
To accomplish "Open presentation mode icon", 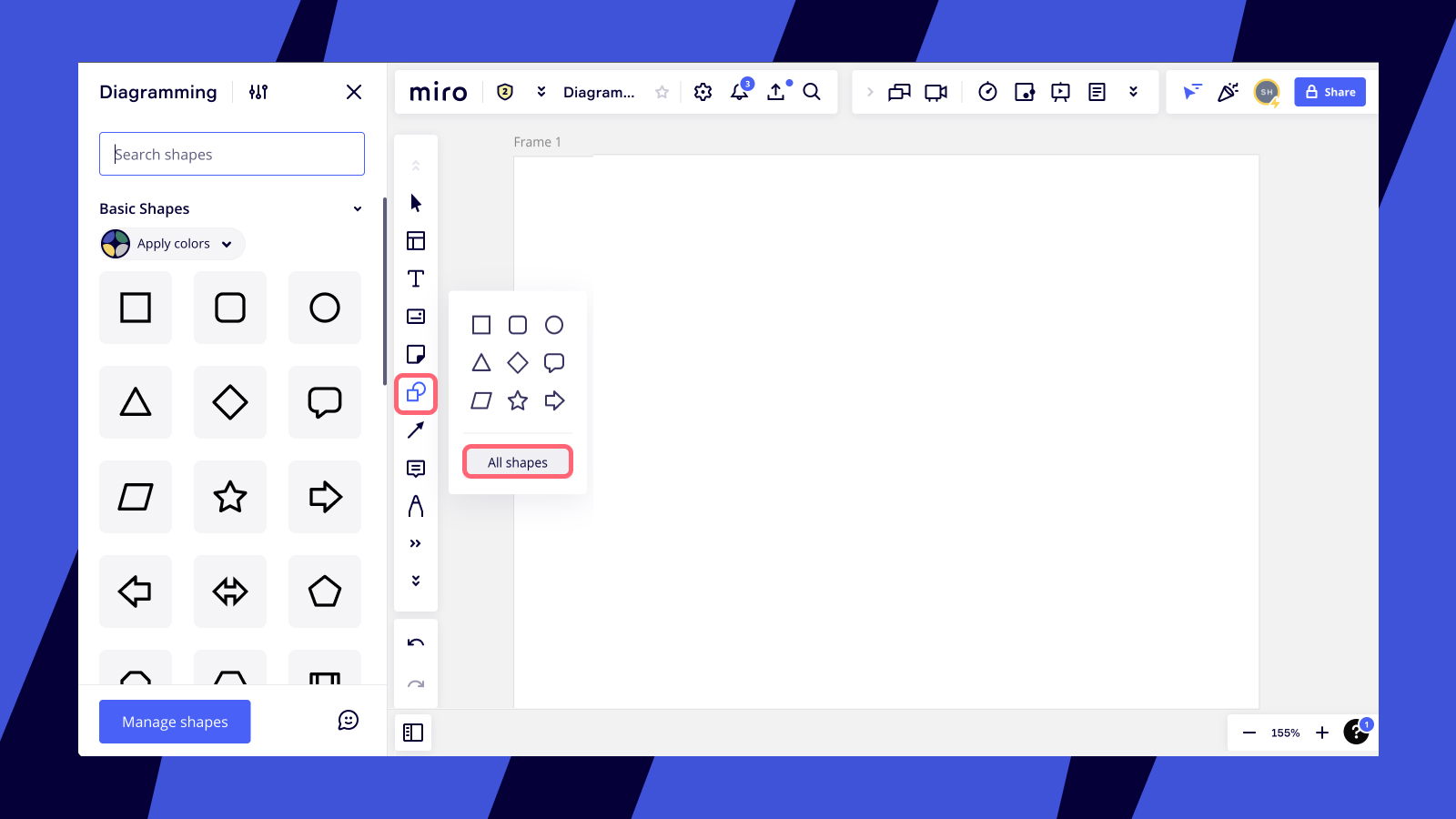I will click(x=1061, y=91).
